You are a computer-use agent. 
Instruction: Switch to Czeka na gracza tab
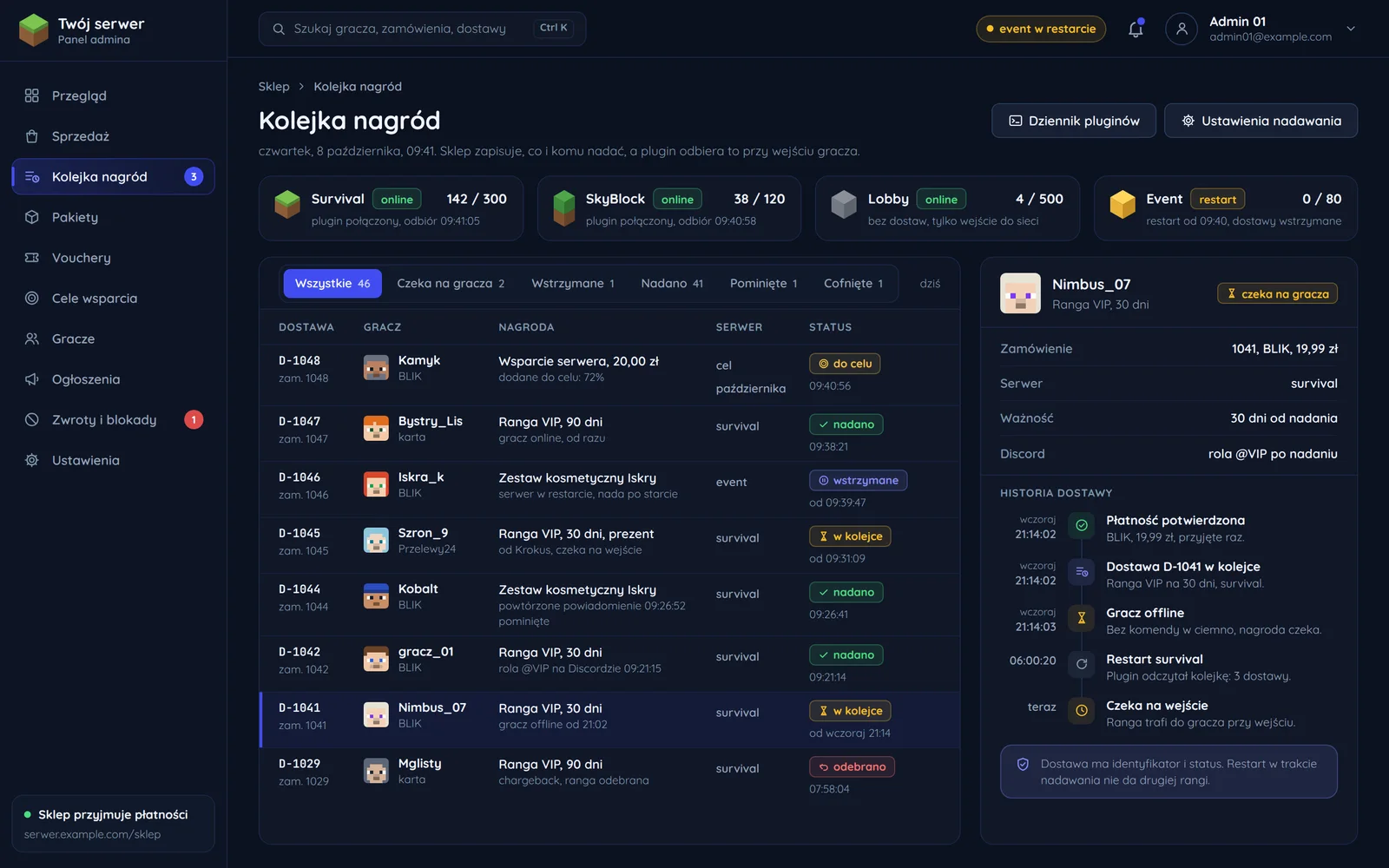(x=451, y=283)
